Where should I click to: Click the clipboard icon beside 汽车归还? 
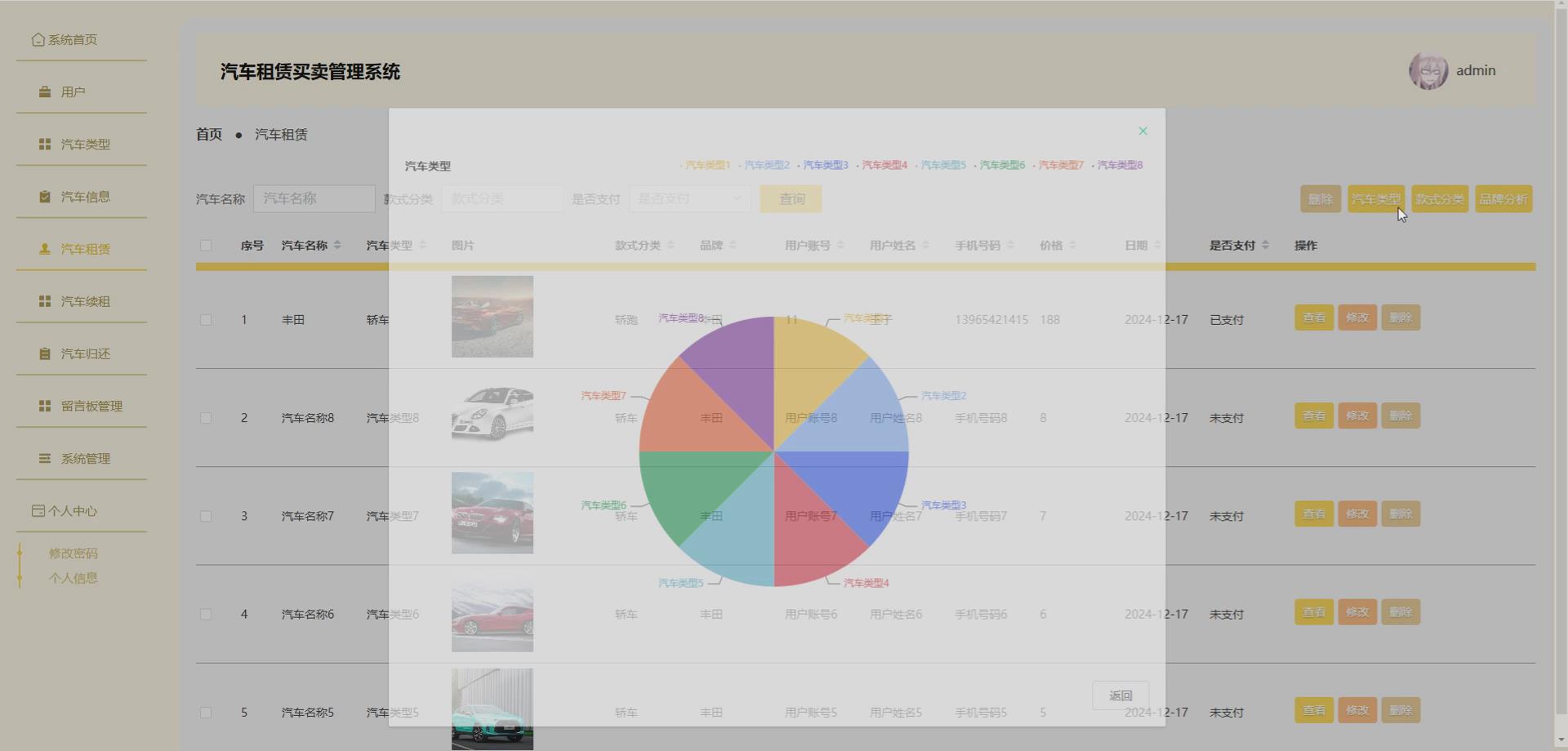(45, 353)
